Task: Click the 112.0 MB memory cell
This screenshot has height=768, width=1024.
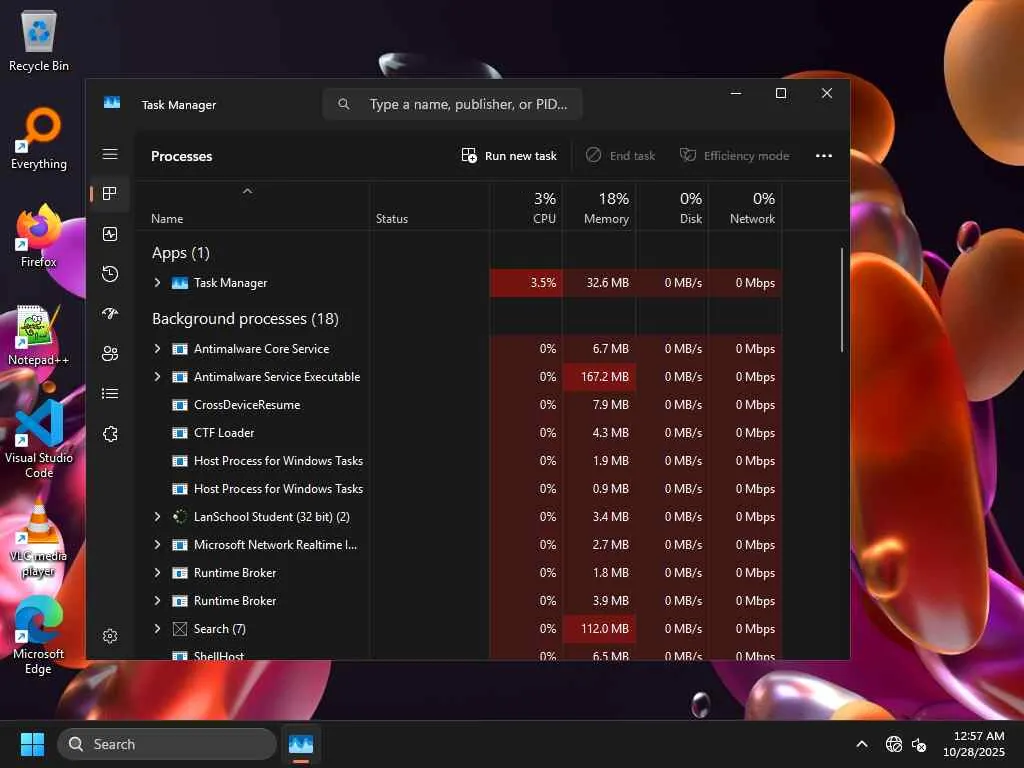Action: click(599, 628)
